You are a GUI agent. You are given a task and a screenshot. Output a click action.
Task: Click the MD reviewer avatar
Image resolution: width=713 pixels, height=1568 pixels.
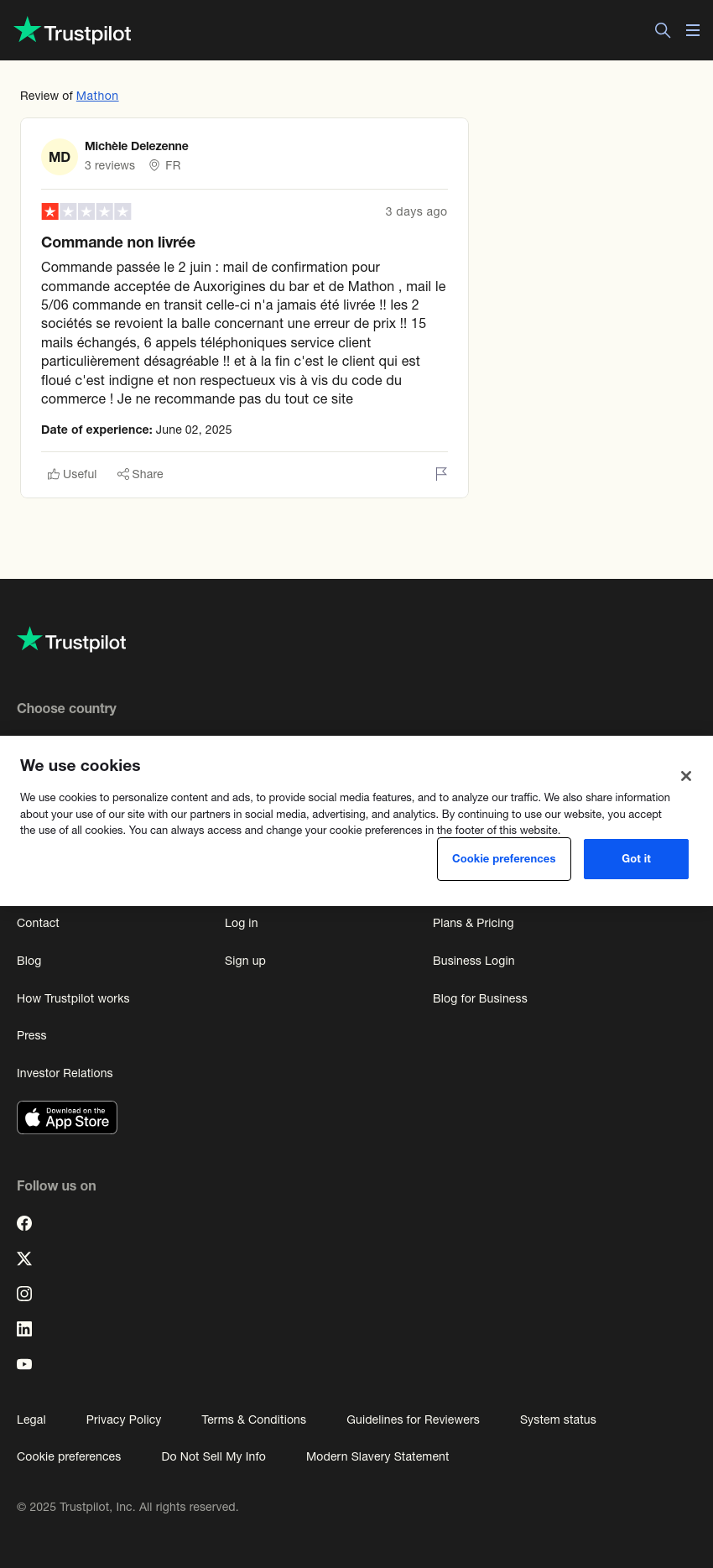click(x=60, y=157)
